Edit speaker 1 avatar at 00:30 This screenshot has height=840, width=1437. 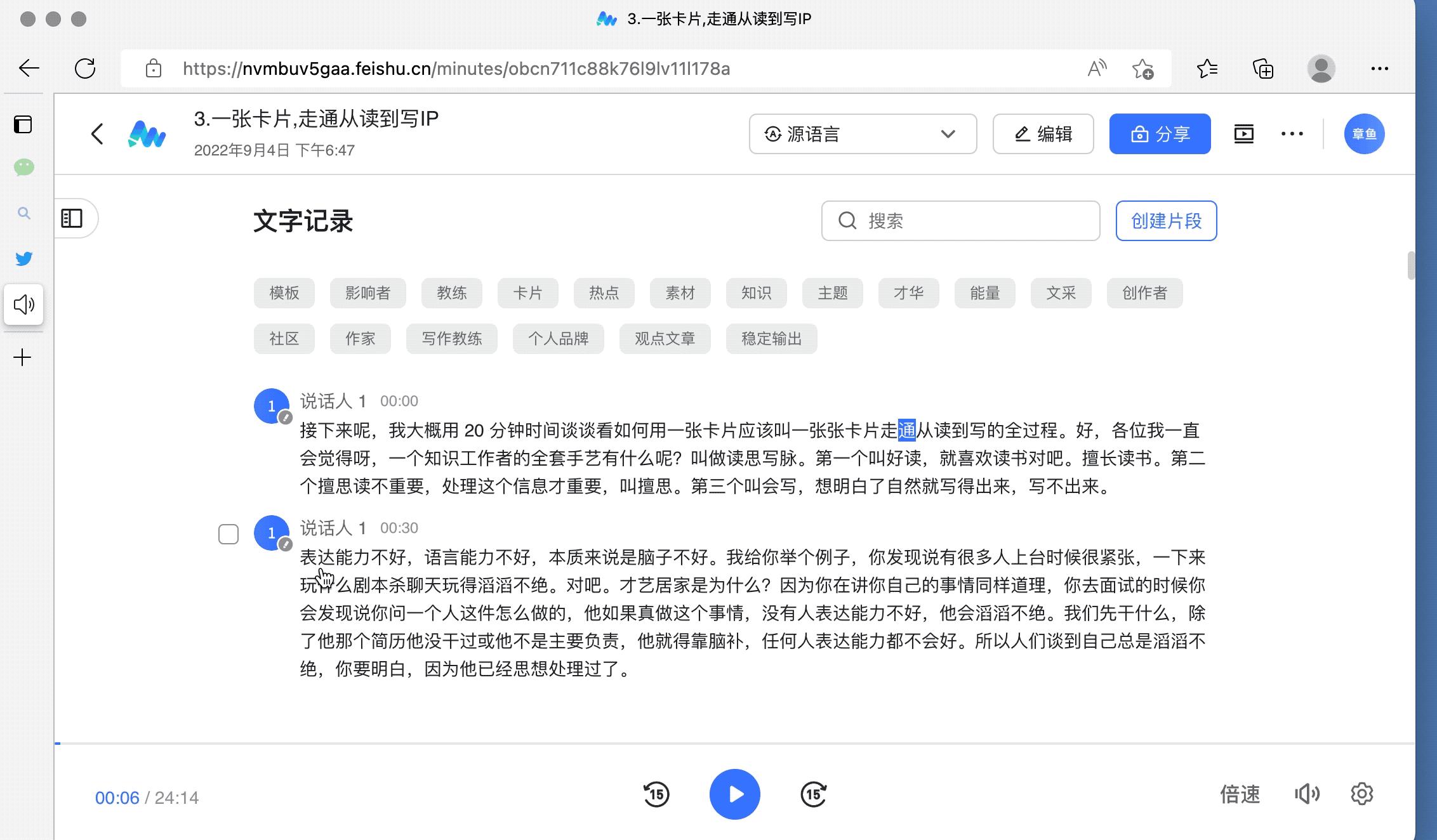(x=272, y=533)
